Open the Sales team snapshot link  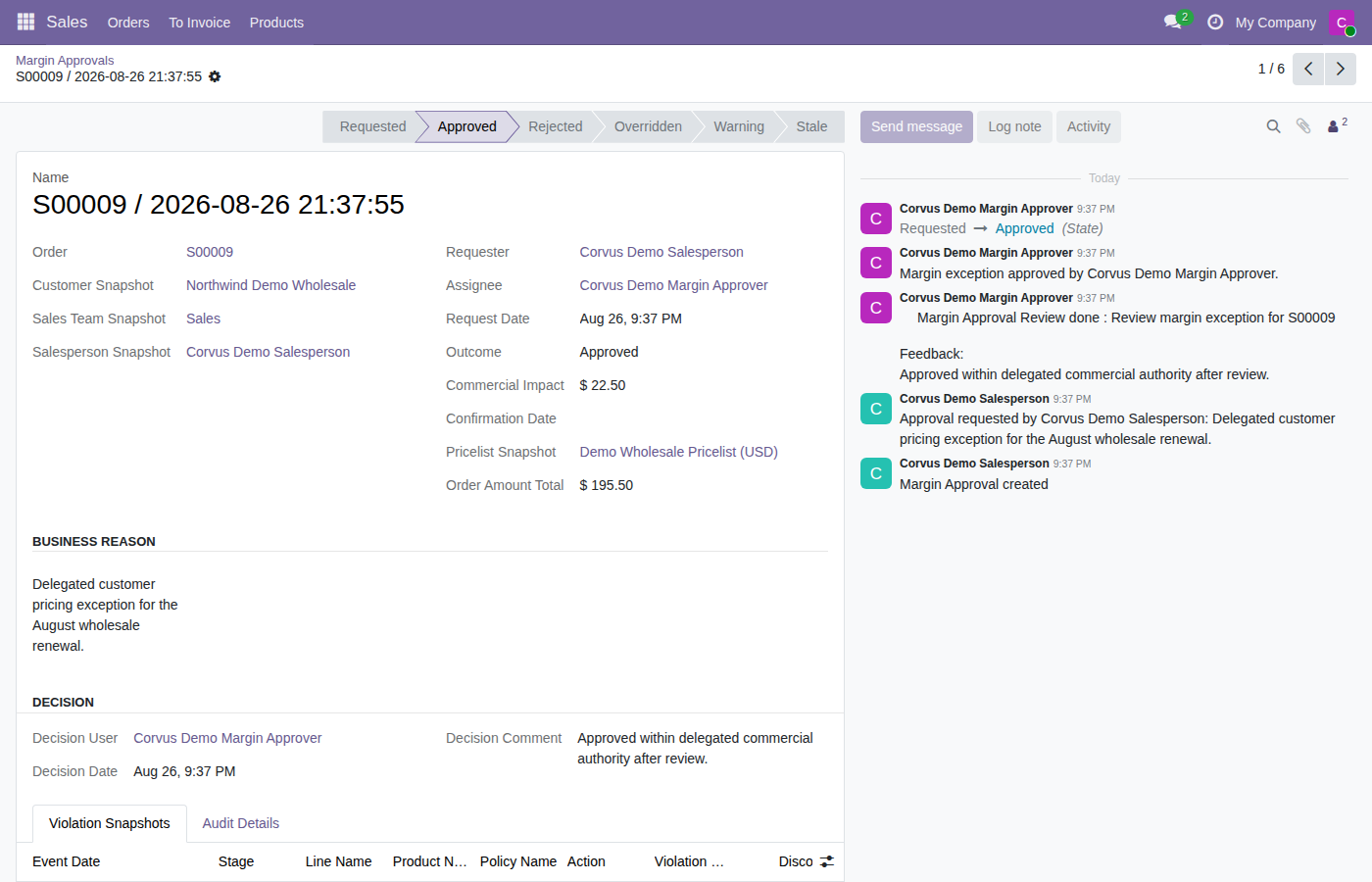(x=203, y=318)
